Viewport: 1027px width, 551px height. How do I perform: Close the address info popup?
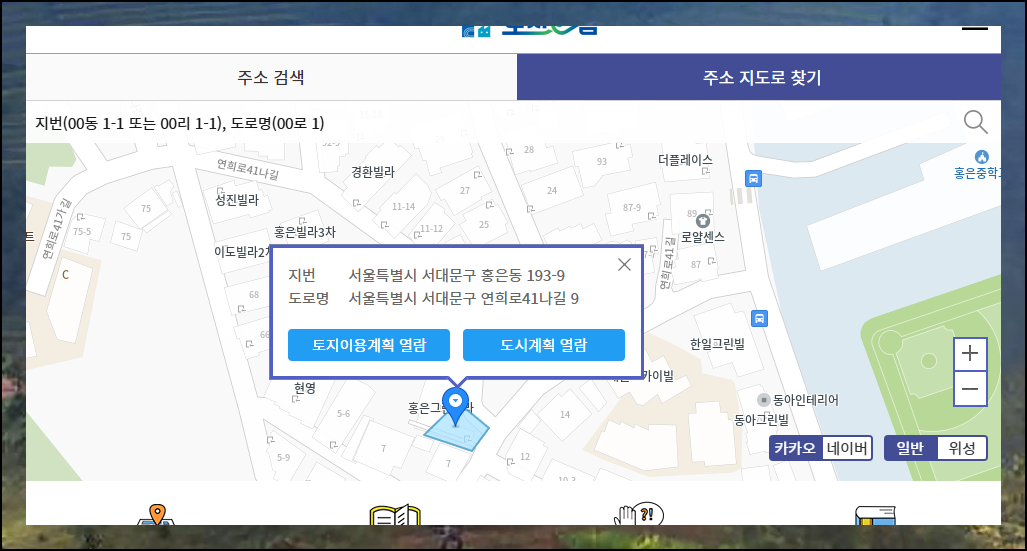(624, 264)
